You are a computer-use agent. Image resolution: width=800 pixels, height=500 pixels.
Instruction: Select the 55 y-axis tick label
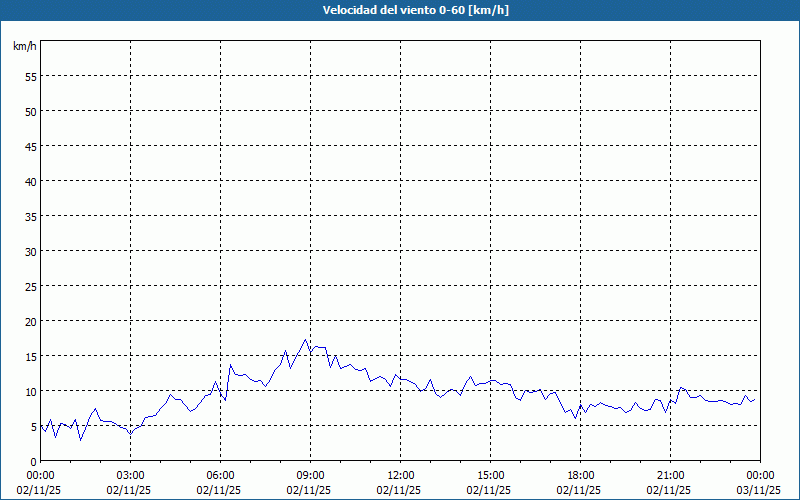click(31, 76)
